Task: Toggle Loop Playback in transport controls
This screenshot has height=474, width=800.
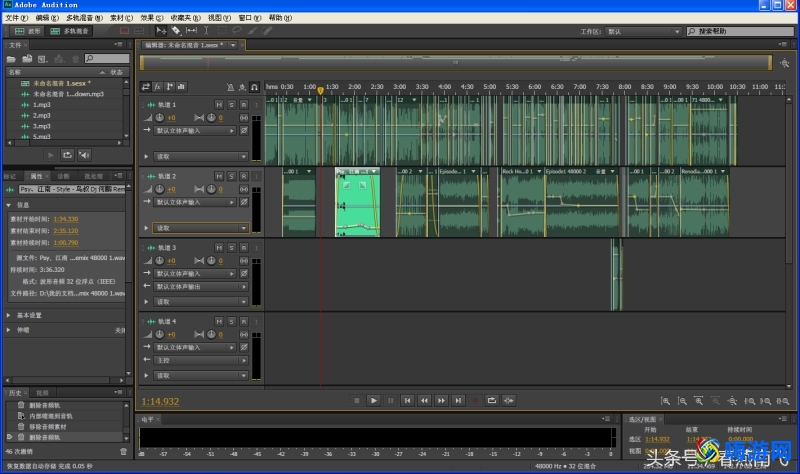Action: 492,401
